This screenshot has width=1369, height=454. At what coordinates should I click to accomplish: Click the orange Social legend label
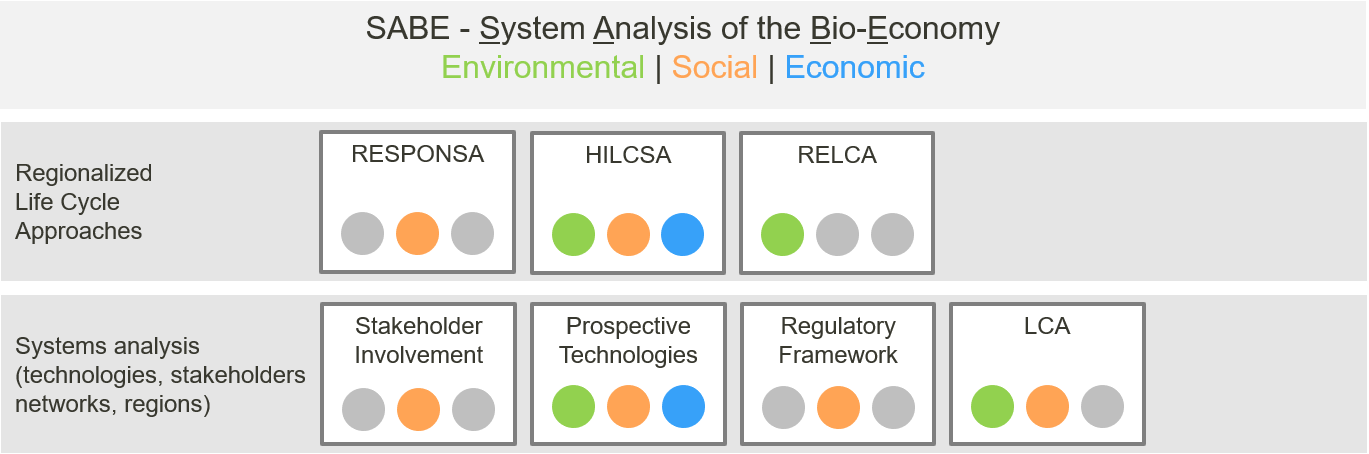[714, 68]
